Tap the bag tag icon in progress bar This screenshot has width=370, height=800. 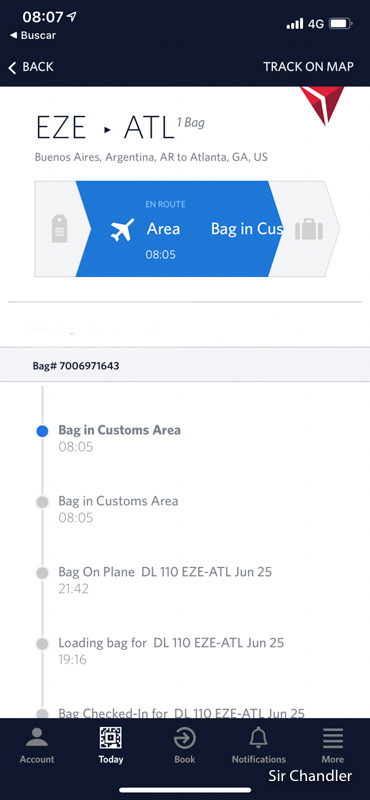point(60,229)
